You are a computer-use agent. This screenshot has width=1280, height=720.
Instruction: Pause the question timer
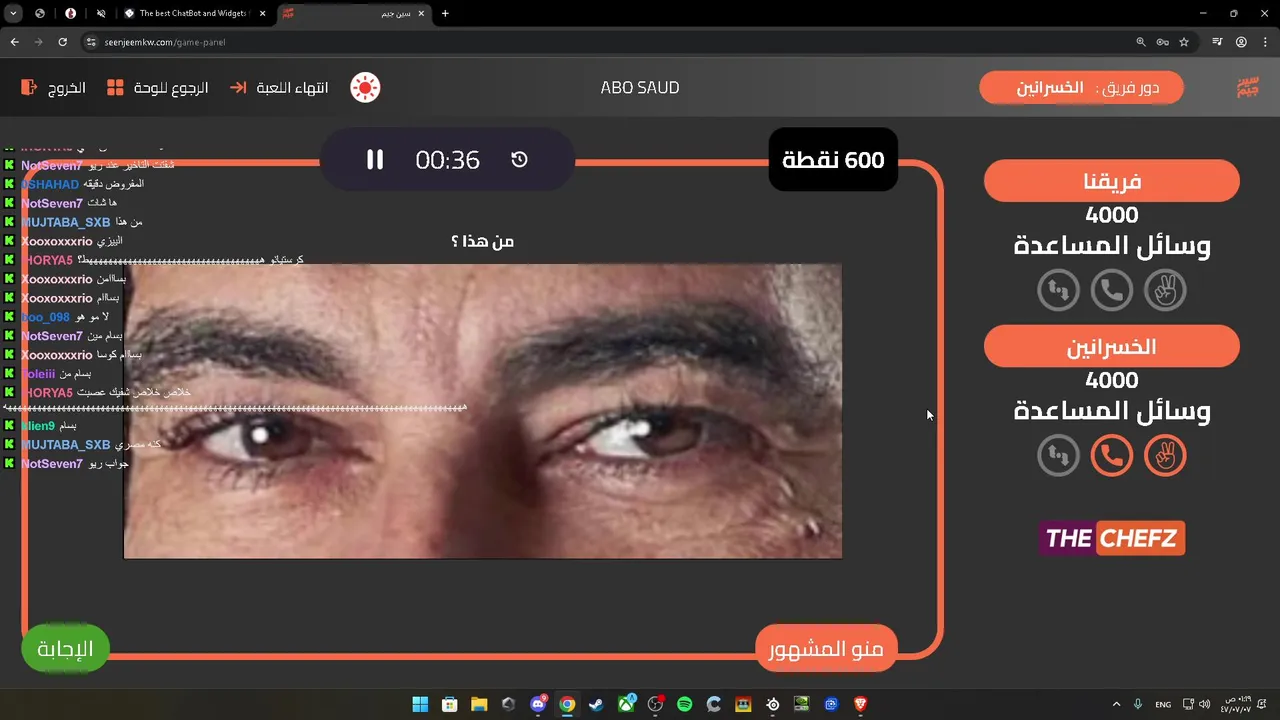coord(375,160)
